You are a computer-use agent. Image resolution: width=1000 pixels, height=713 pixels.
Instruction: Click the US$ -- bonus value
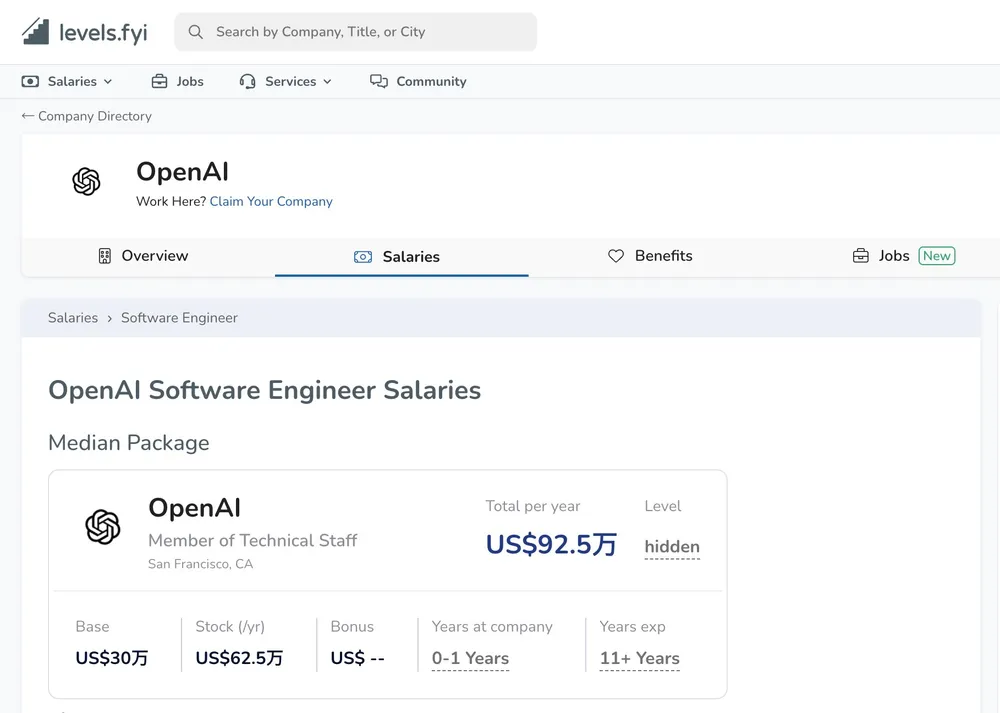click(x=357, y=658)
